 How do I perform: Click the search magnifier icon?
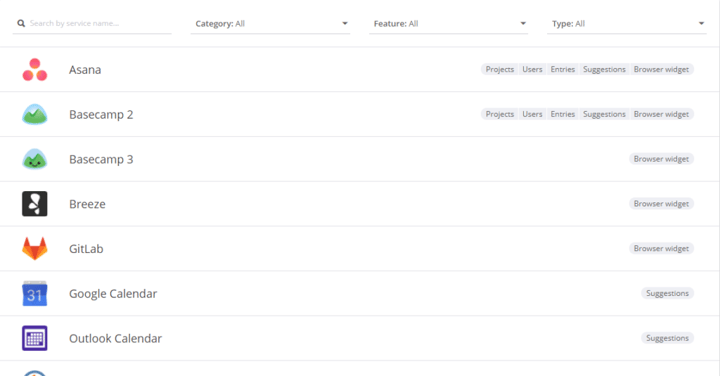21,23
